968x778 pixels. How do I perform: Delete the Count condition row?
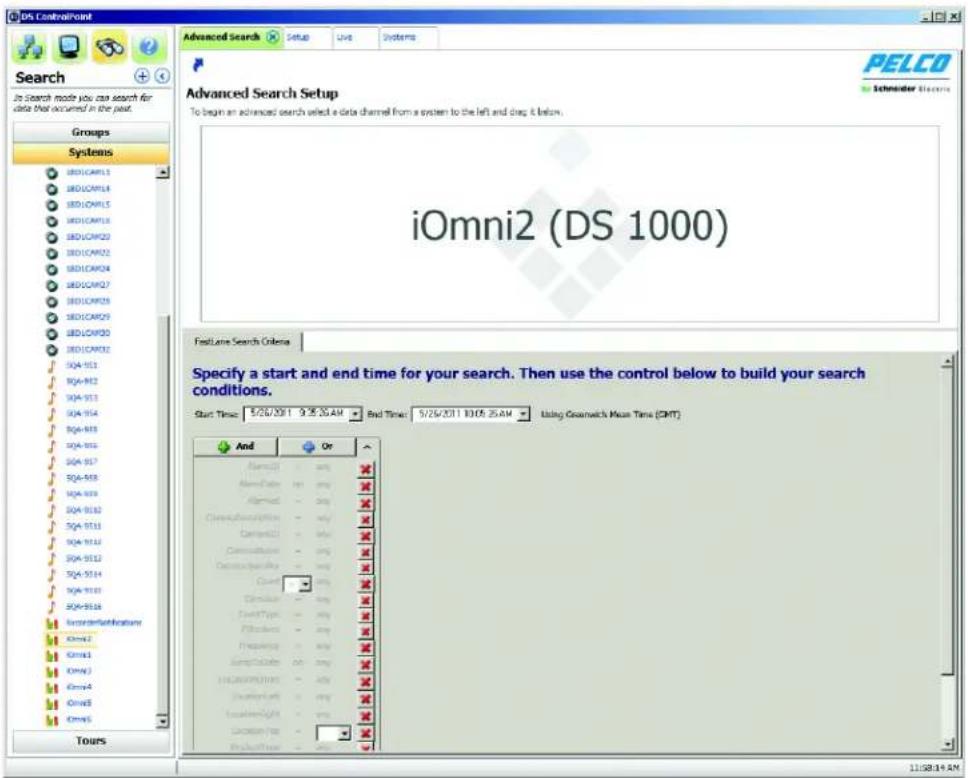pyautogui.click(x=365, y=584)
